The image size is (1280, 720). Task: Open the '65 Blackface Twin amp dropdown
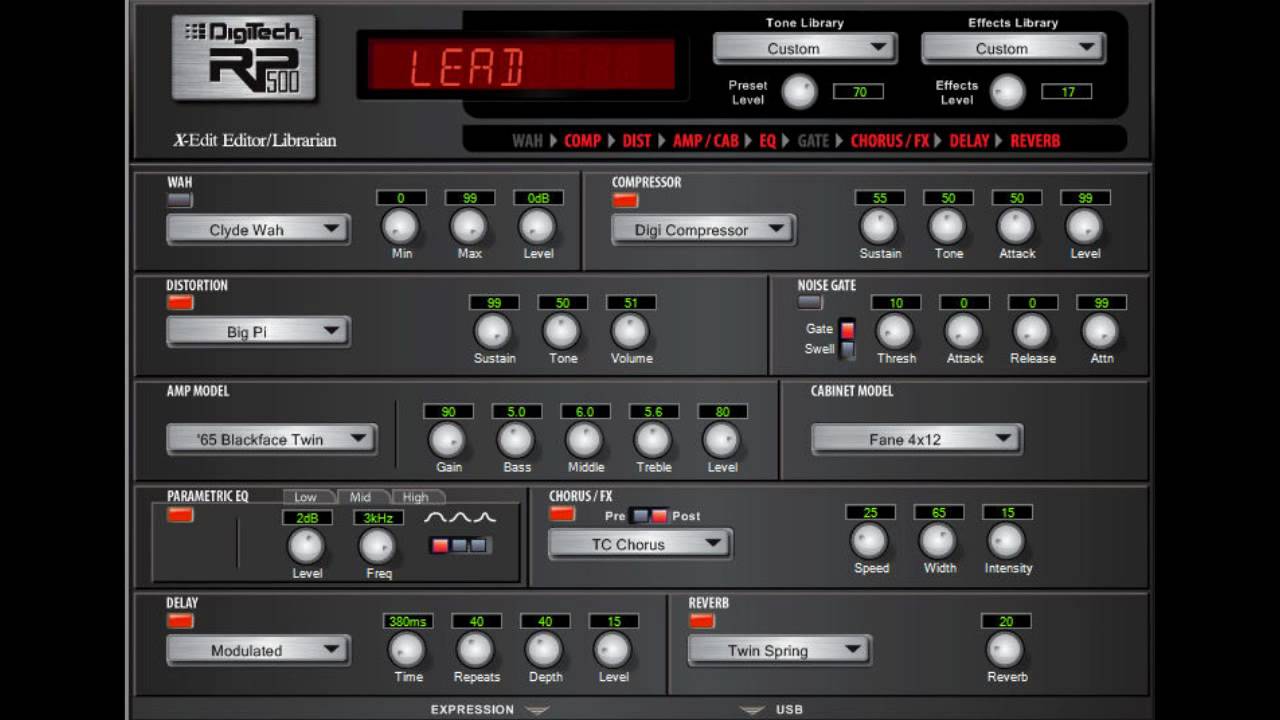click(271, 439)
